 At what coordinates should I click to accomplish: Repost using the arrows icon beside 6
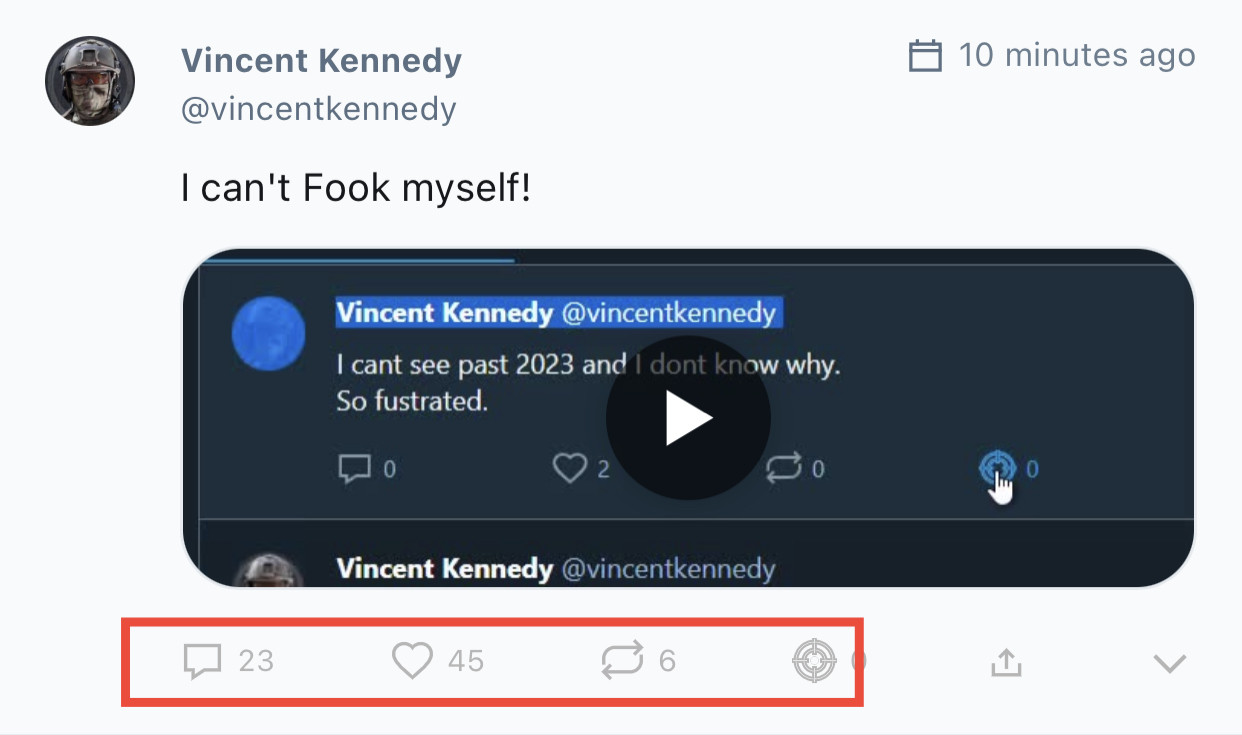621,661
